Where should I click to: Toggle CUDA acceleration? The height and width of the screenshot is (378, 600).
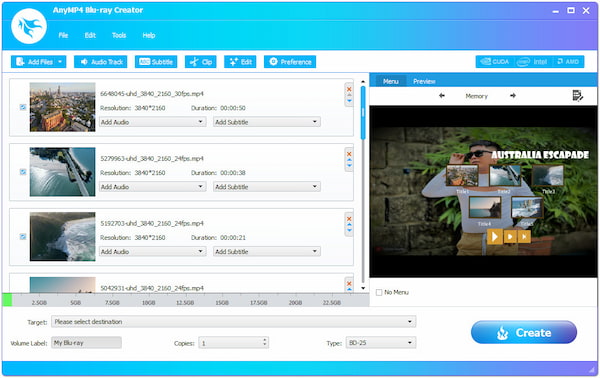tap(494, 62)
